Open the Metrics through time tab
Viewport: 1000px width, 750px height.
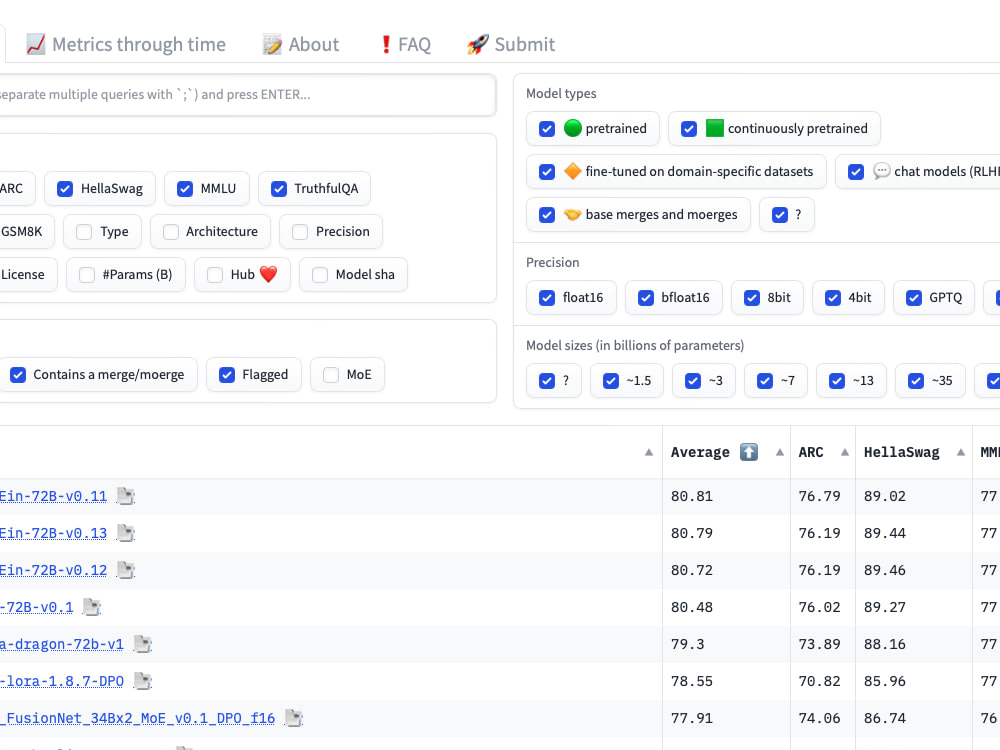[126, 44]
